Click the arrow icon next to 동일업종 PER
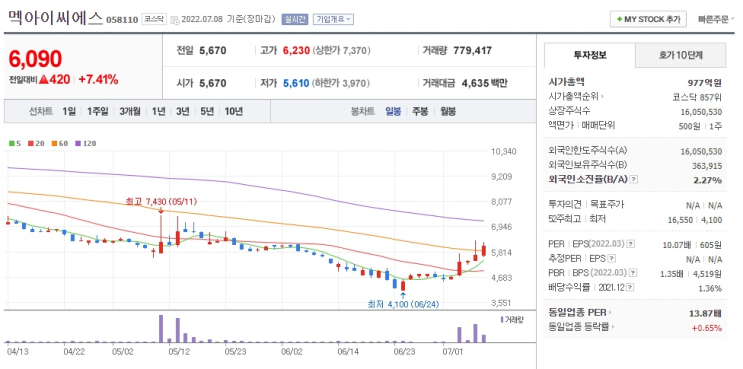Image resolution: width=743 pixels, height=369 pixels. pyautogui.click(x=610, y=313)
